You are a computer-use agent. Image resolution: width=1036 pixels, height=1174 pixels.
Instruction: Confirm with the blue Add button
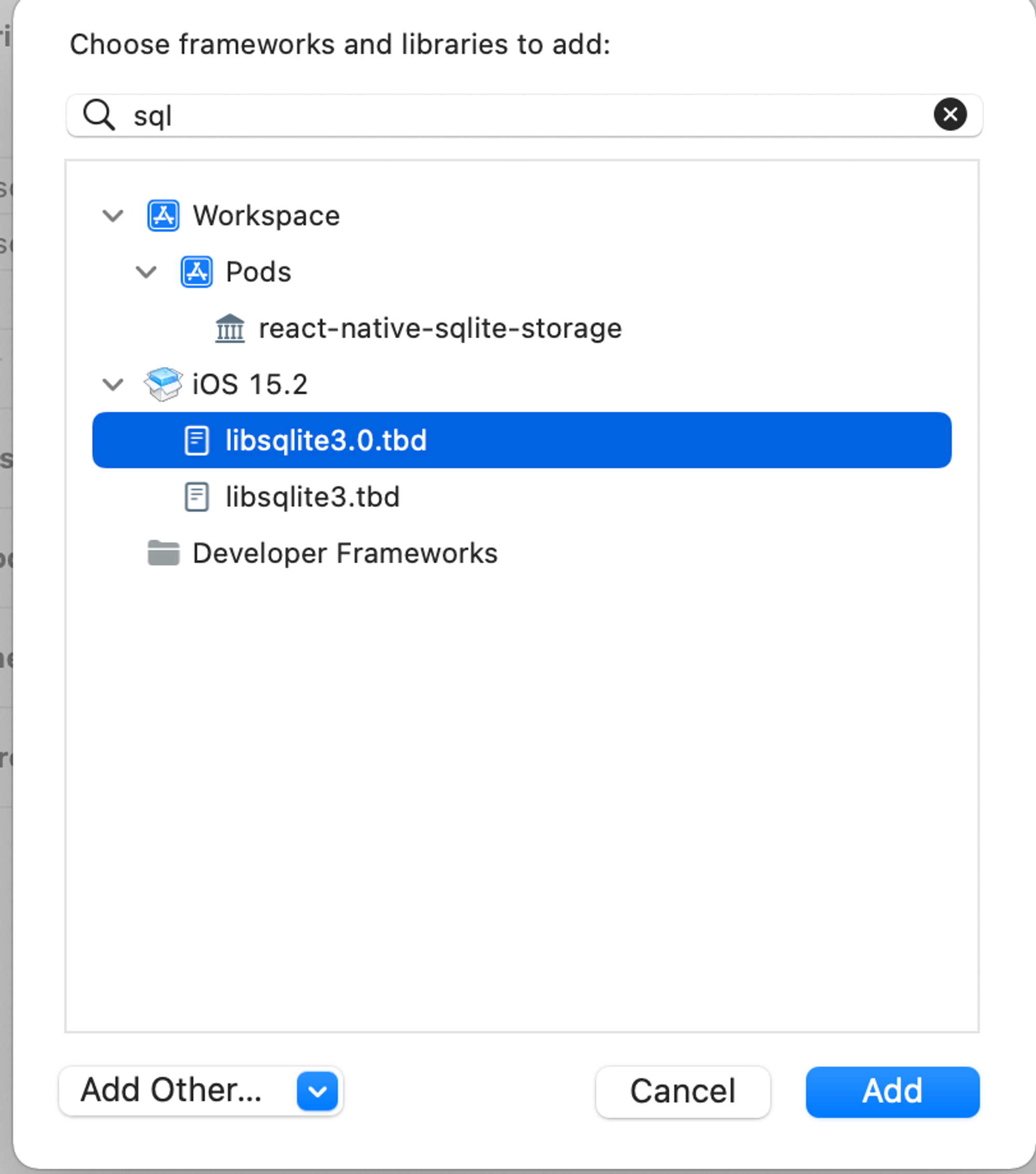pyautogui.click(x=892, y=1091)
